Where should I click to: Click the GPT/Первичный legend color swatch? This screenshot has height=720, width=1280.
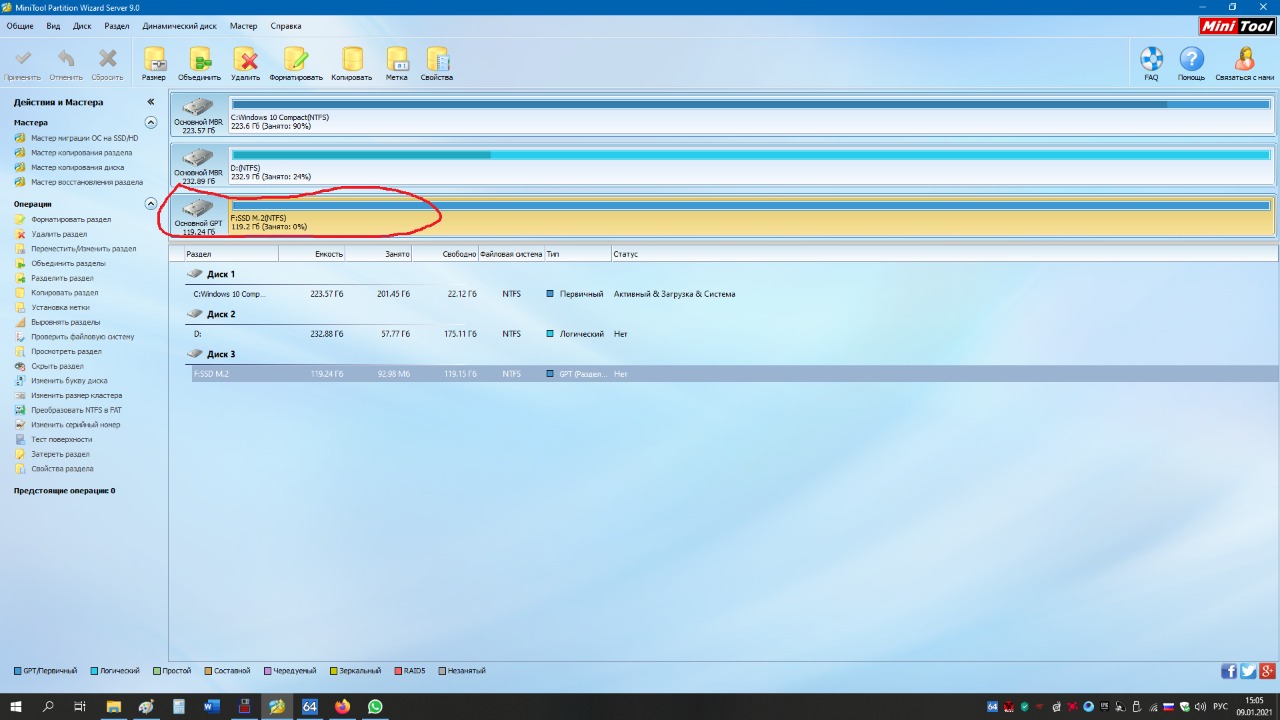(18, 671)
